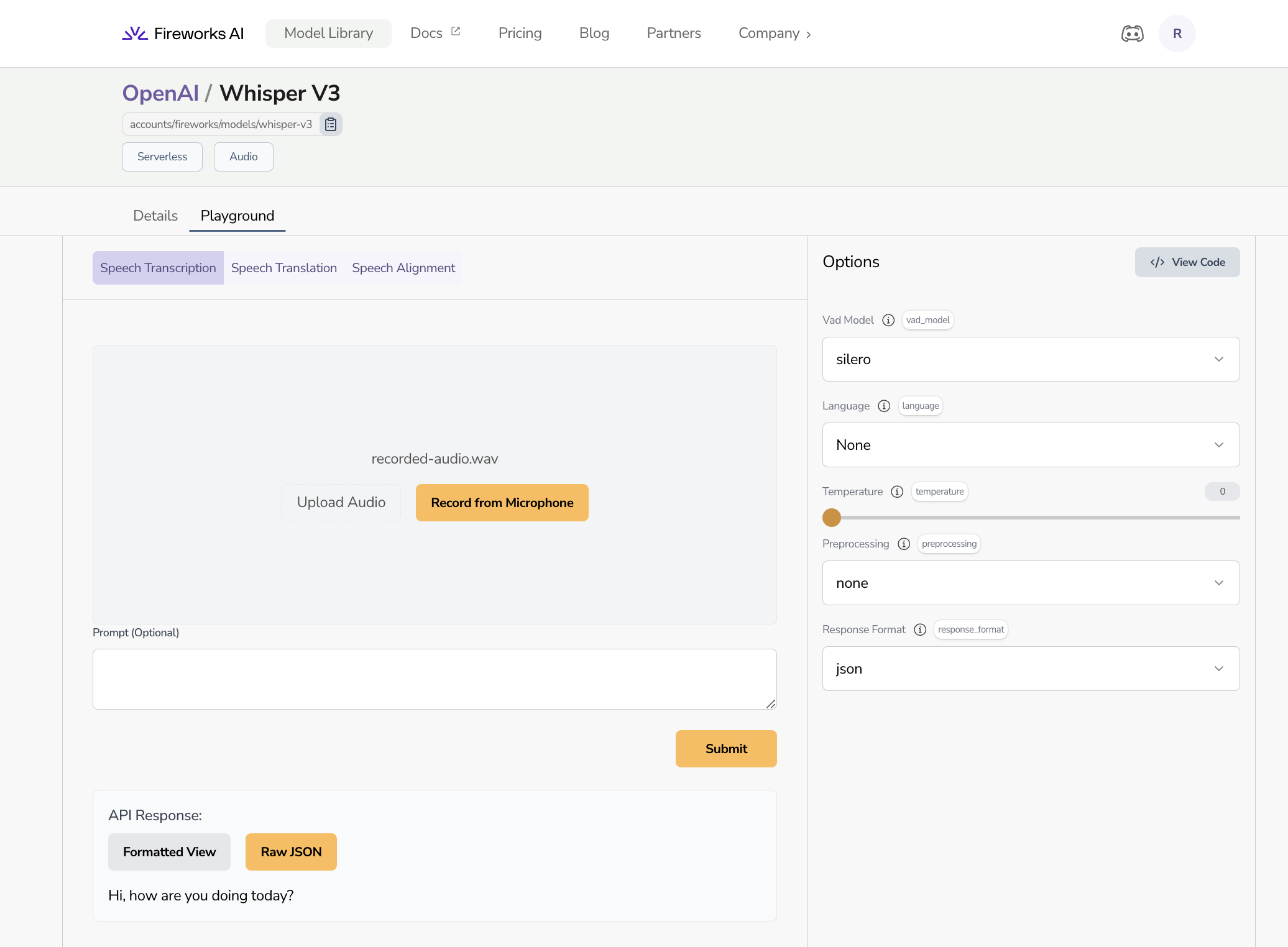Click the temperature parameter badge

click(x=939, y=492)
